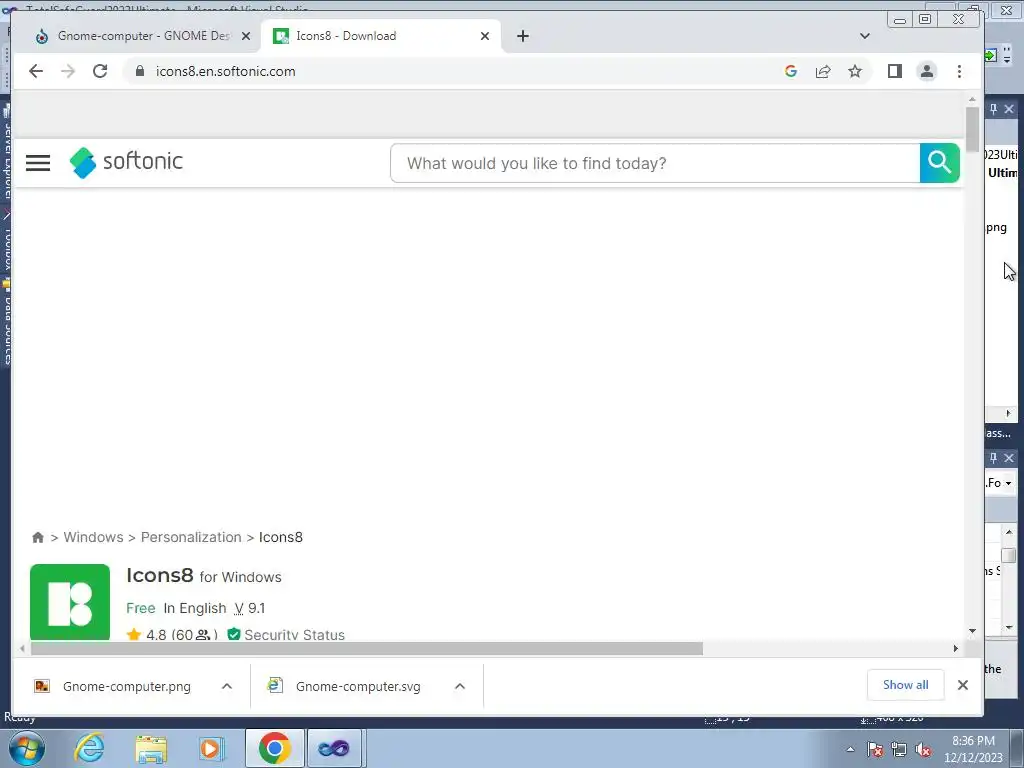The width and height of the screenshot is (1024, 768).
Task: Click the Icons8 title heading
Action: coord(160,575)
